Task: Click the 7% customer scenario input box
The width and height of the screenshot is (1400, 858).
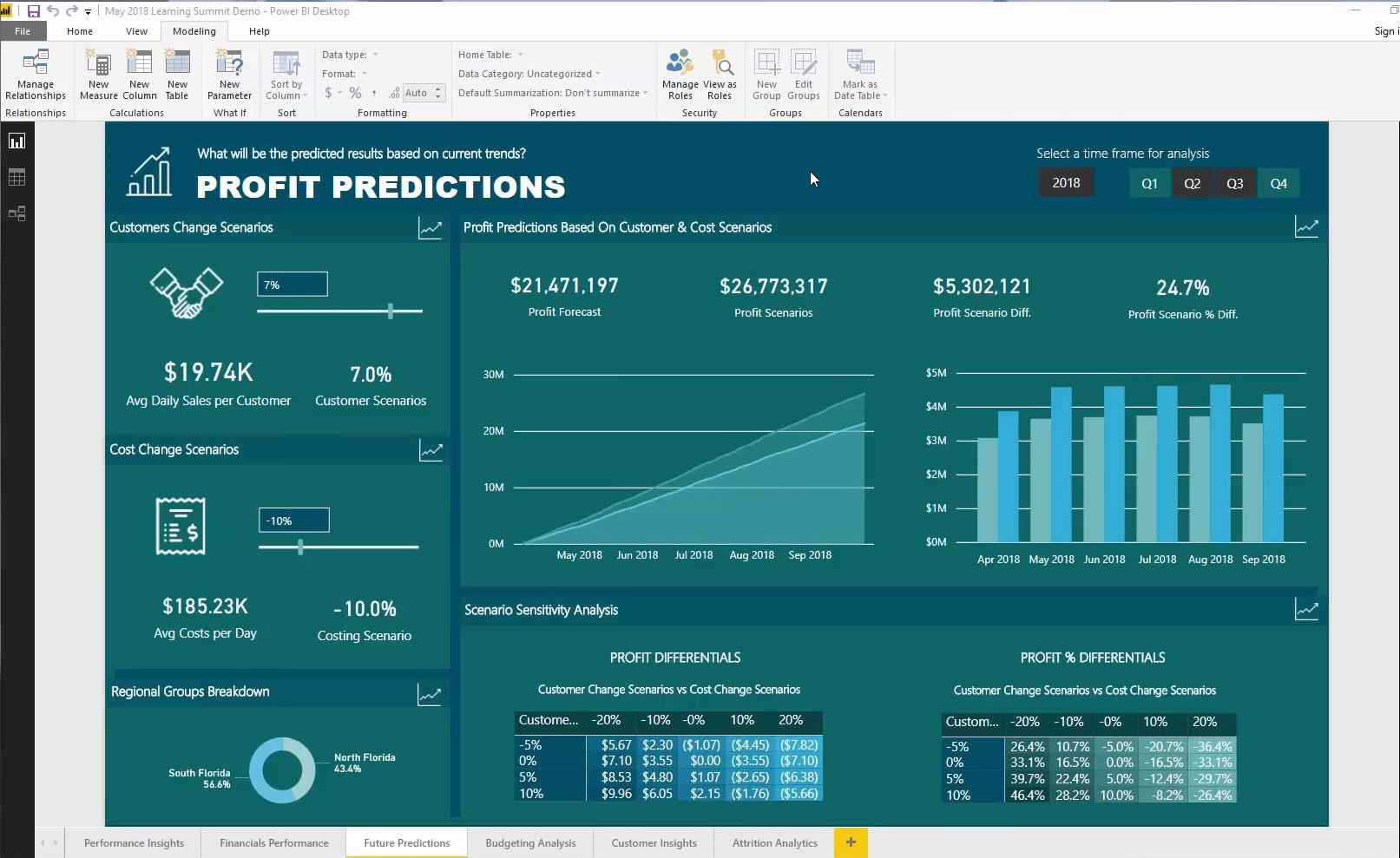Action: point(292,285)
